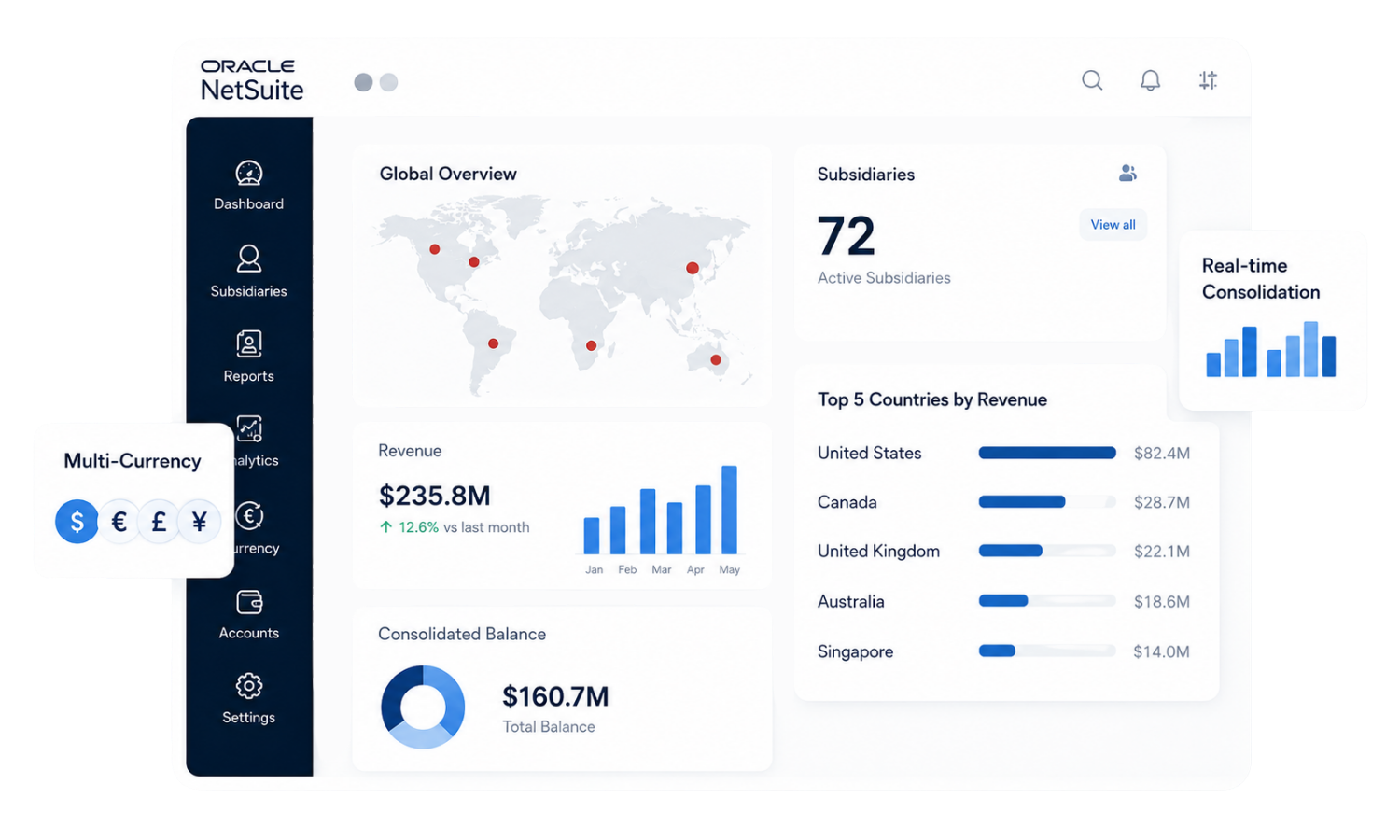Click the May revenue bar
Screen dimensions: 1400x840
point(729,510)
